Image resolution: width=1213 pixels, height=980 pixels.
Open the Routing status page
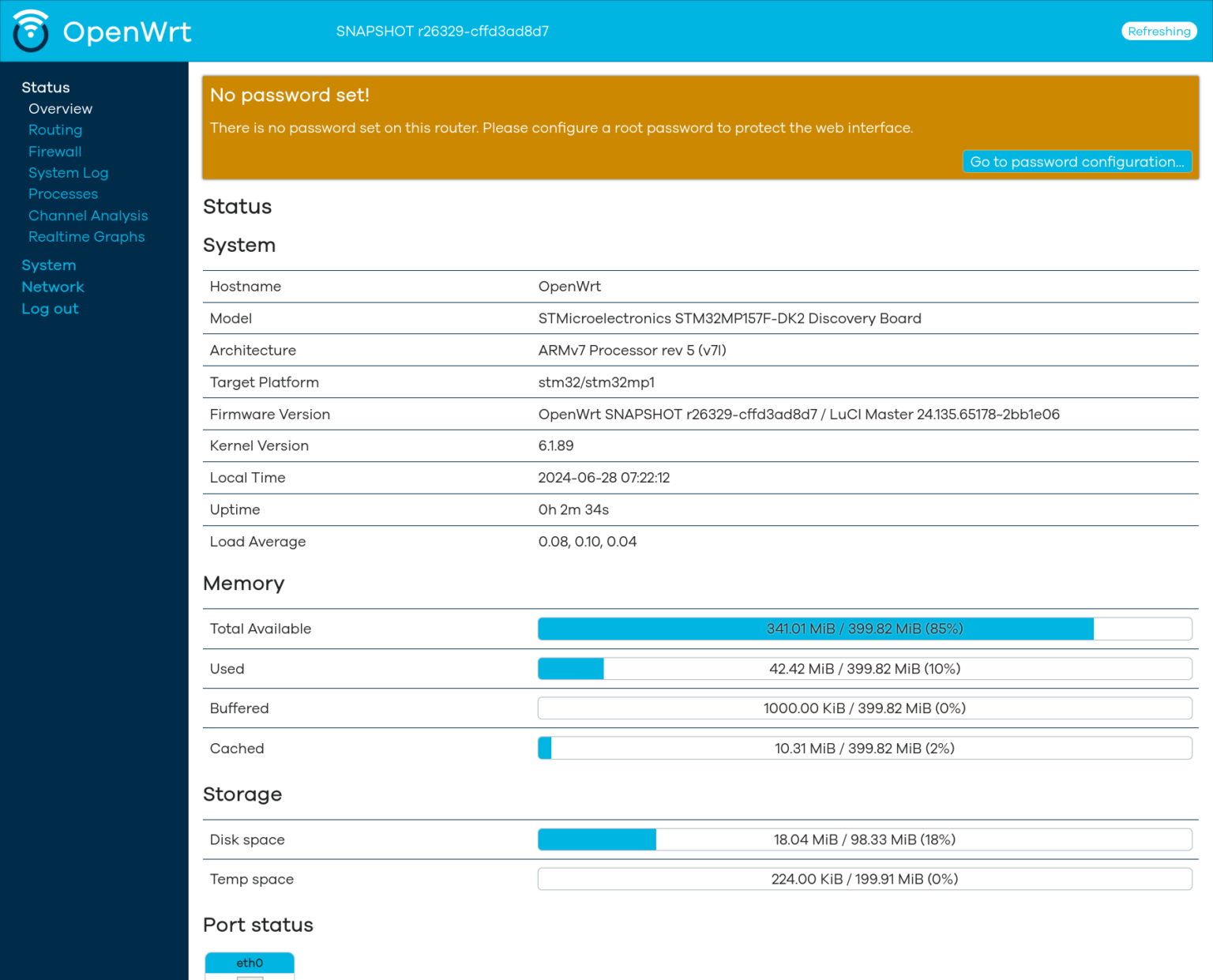click(55, 130)
